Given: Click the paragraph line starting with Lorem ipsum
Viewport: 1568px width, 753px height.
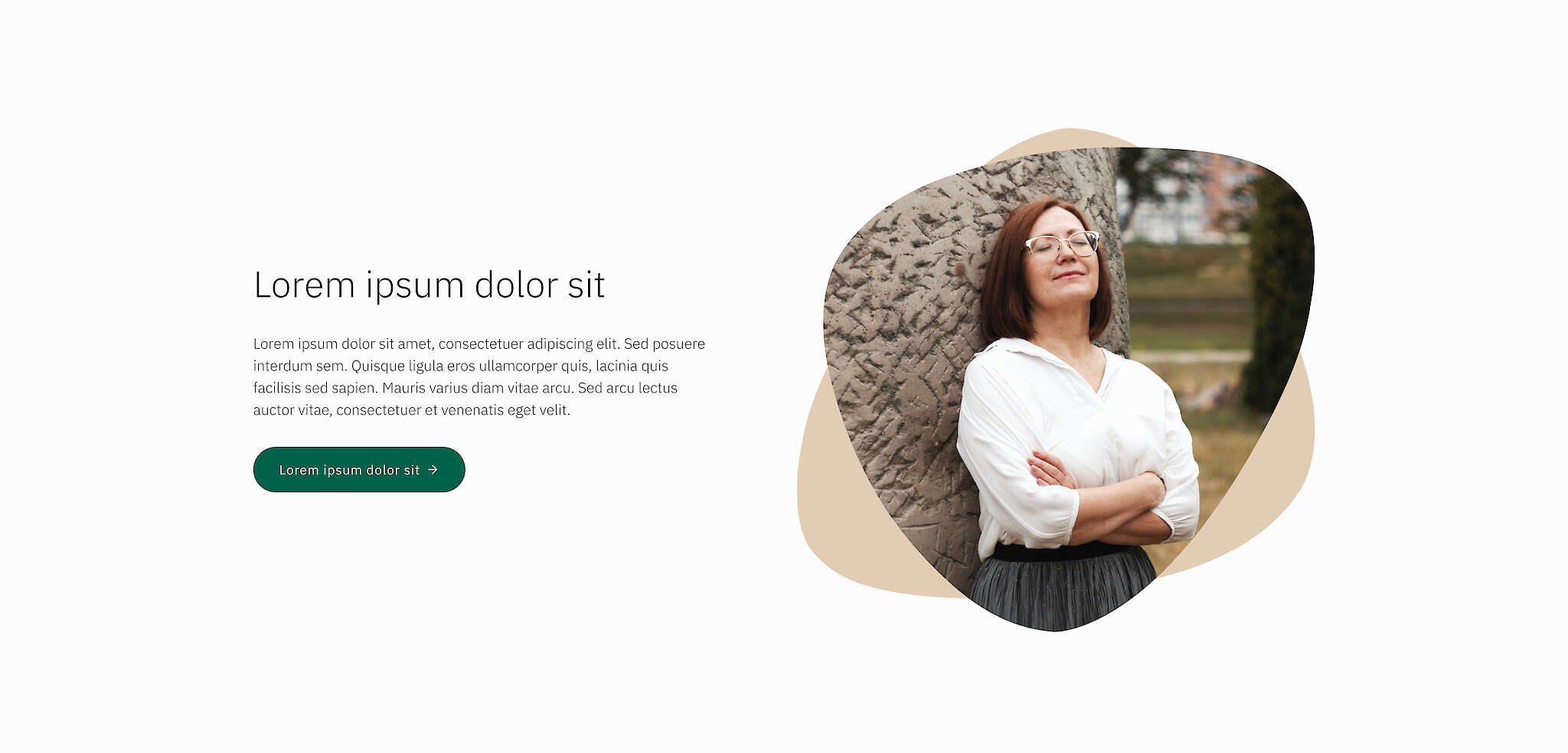Looking at the screenshot, I should pos(479,344).
